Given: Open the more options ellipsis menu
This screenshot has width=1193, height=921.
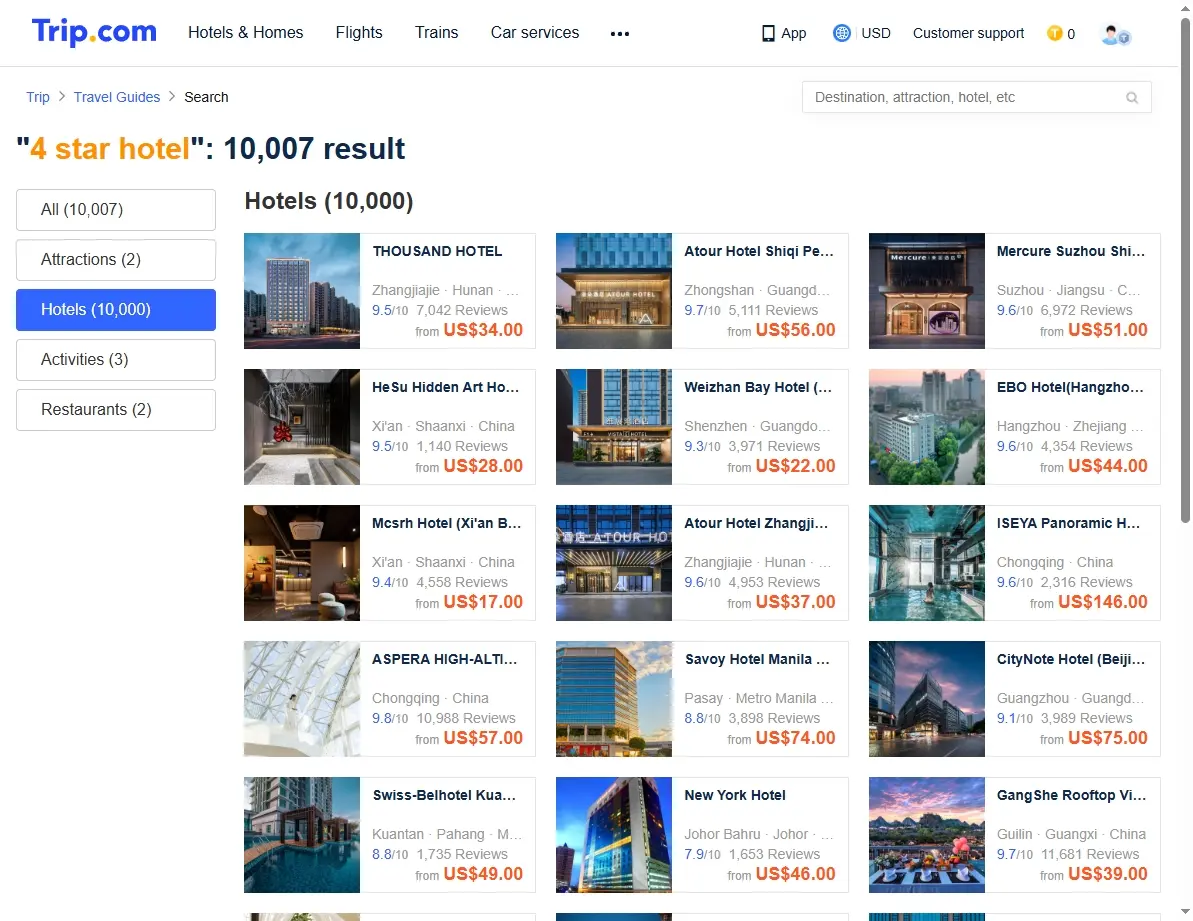Looking at the screenshot, I should click(620, 33).
